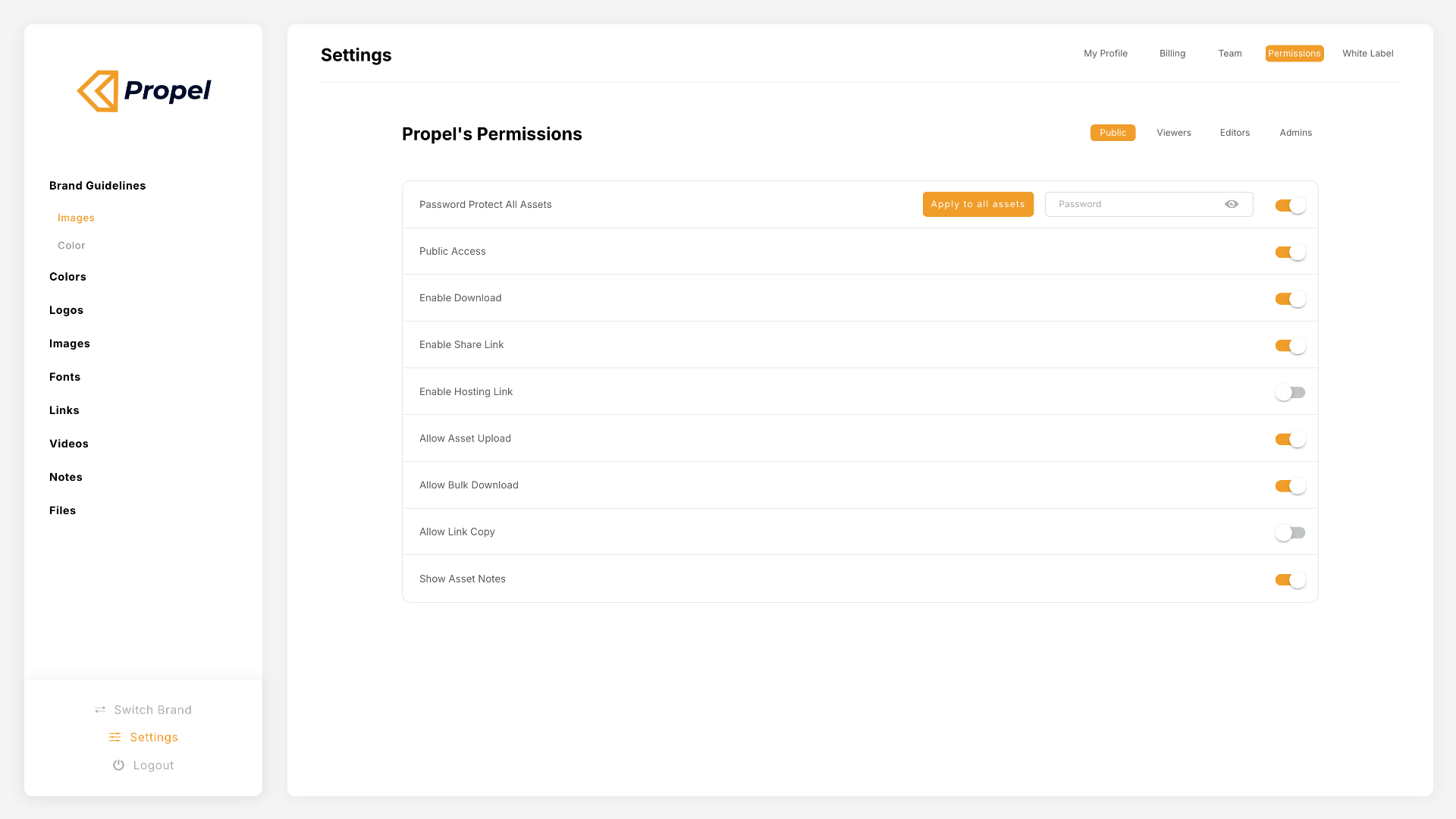Select the Admins permissions tab
This screenshot has width=1456, height=819.
(x=1295, y=133)
